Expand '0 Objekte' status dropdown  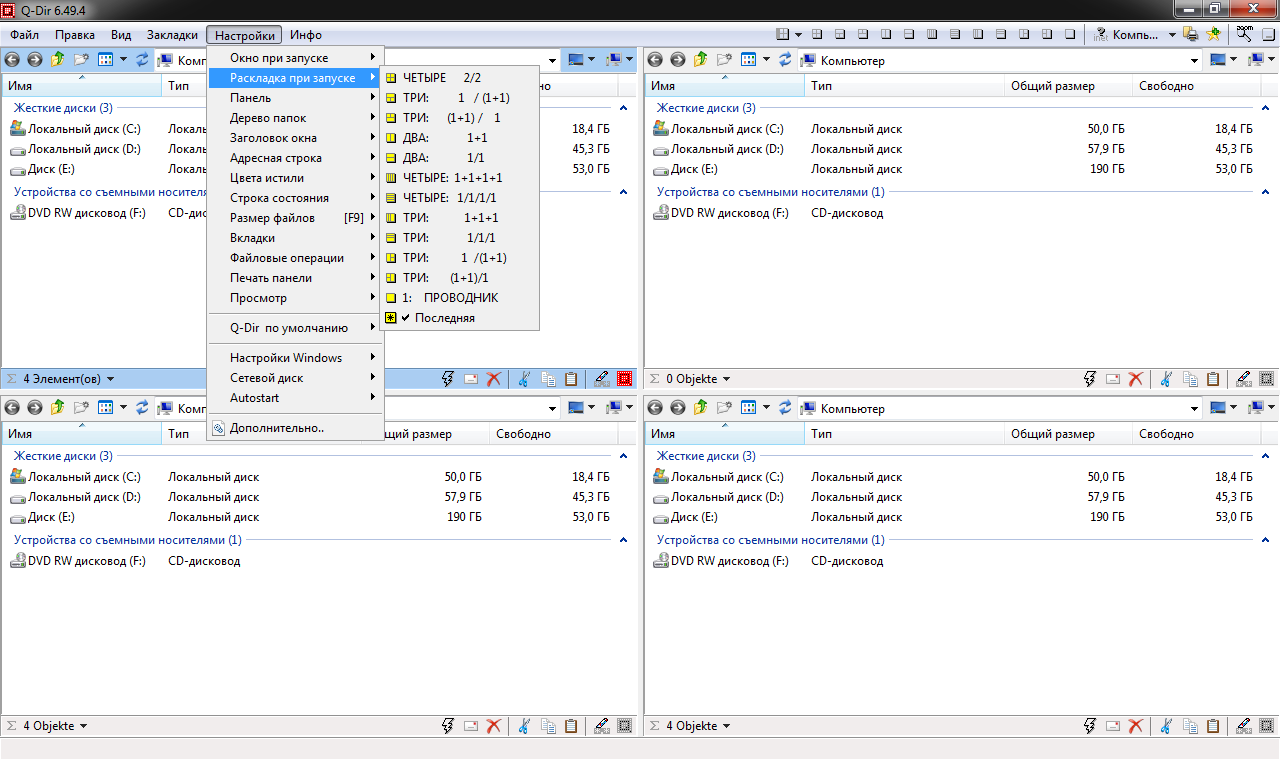727,379
